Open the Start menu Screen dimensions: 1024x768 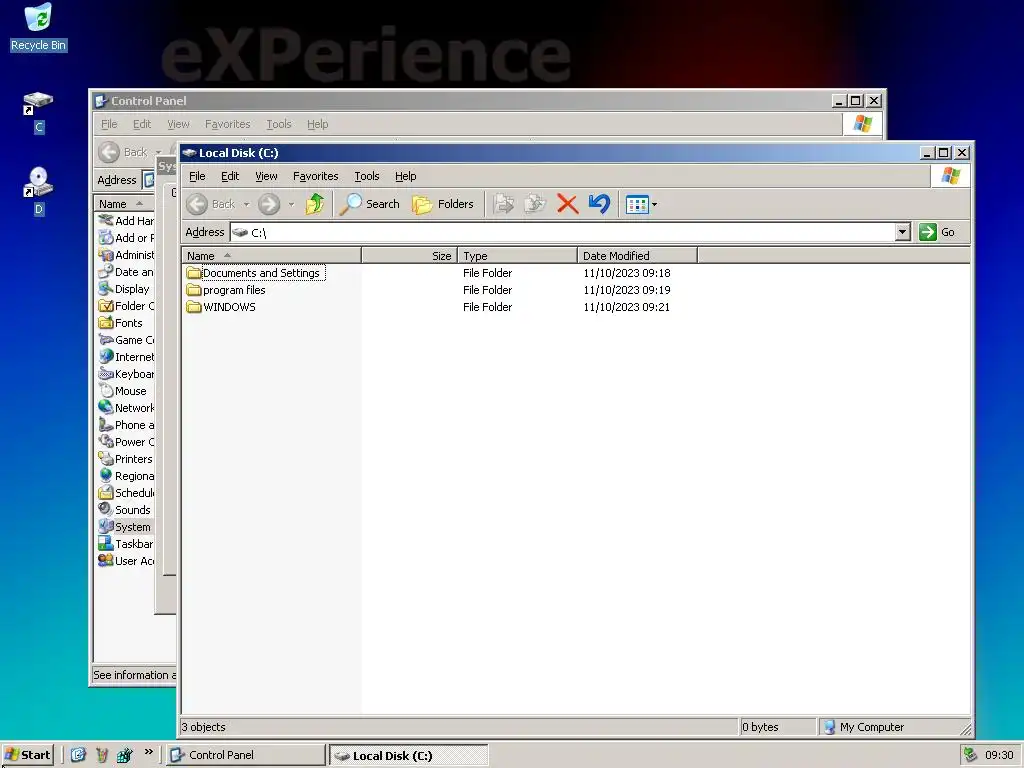tap(27, 755)
